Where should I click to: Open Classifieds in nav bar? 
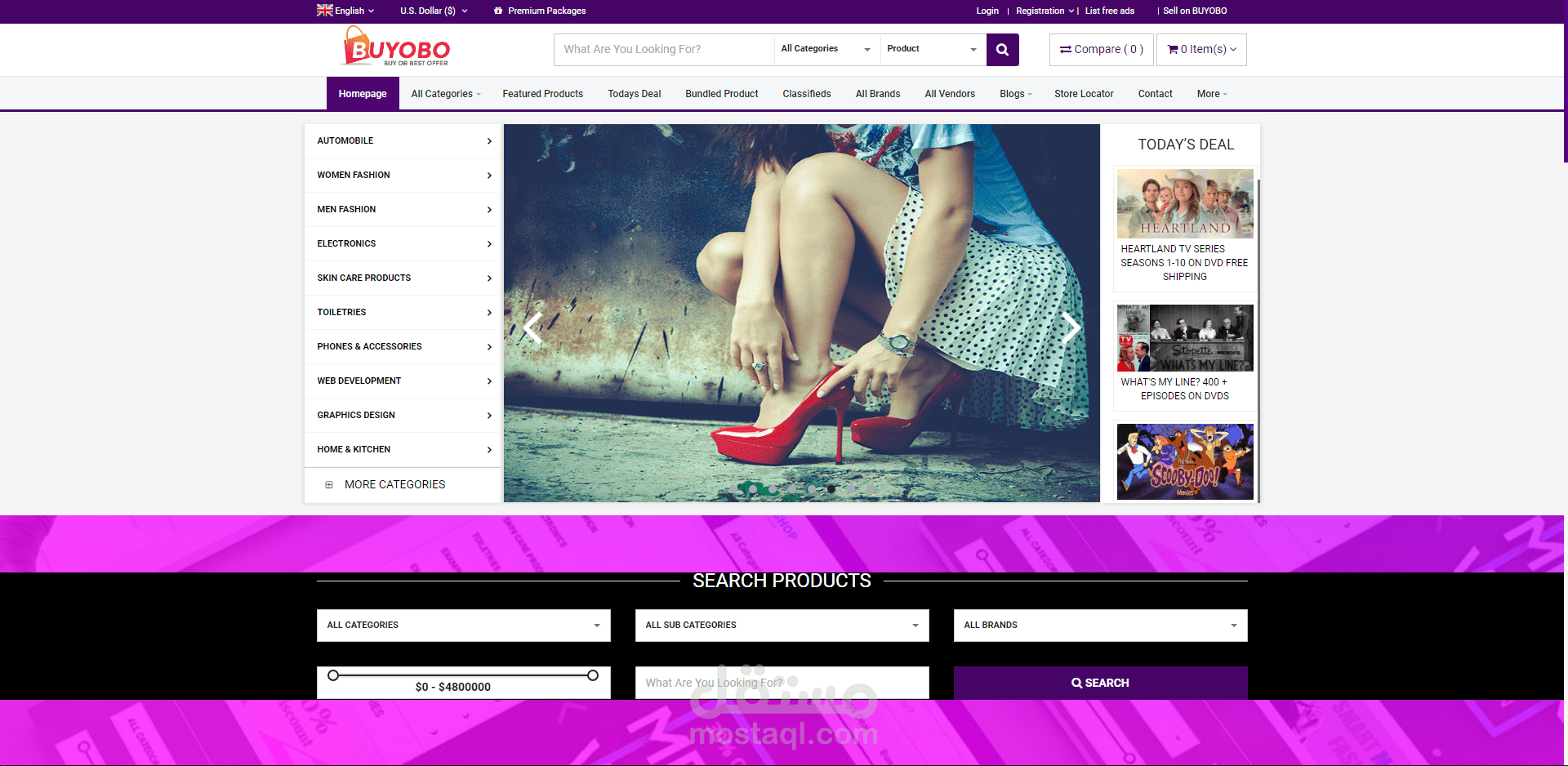tap(806, 94)
